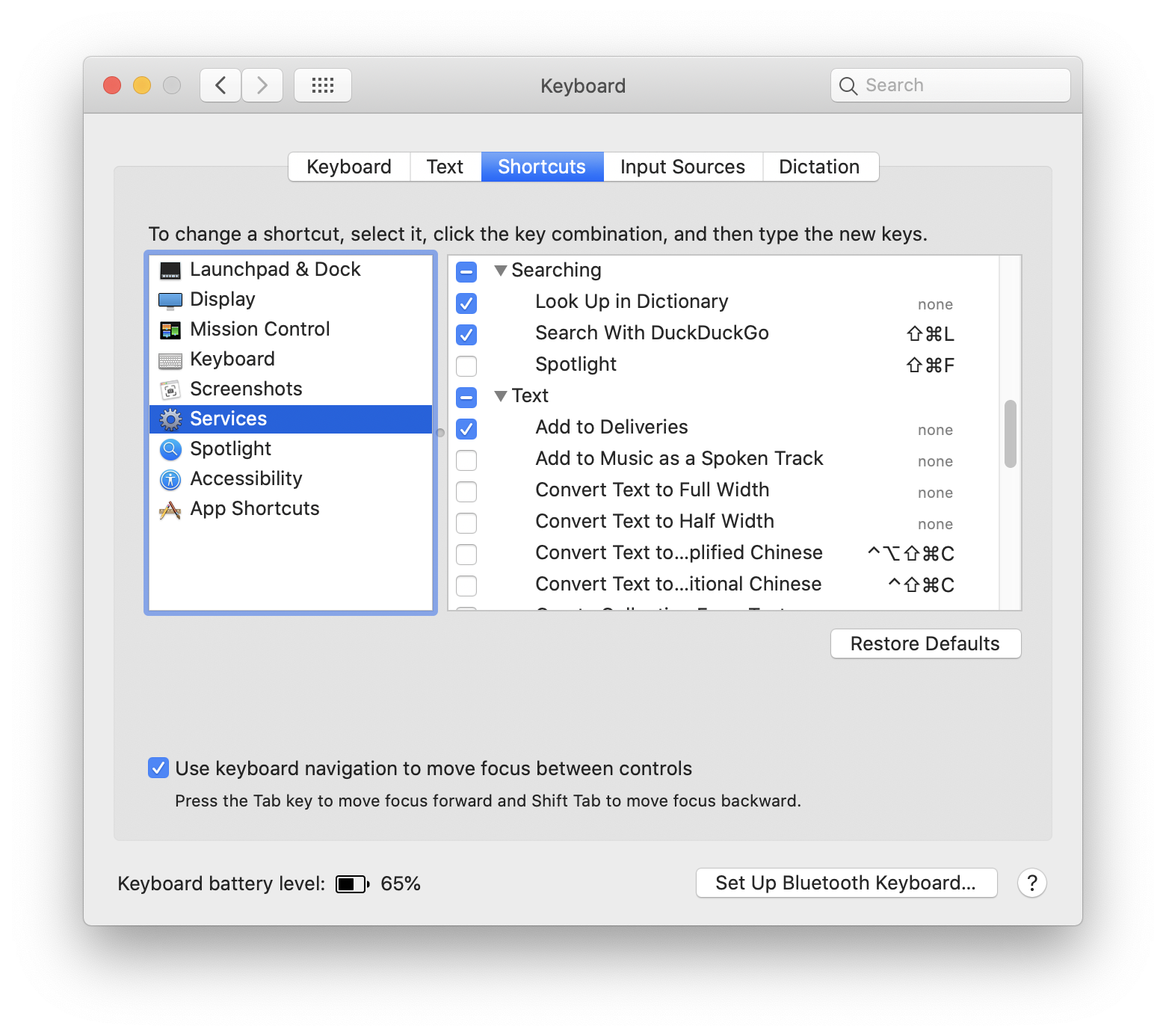Show all preferences grid icon
This screenshot has height=1036, width=1166.
pos(323,85)
